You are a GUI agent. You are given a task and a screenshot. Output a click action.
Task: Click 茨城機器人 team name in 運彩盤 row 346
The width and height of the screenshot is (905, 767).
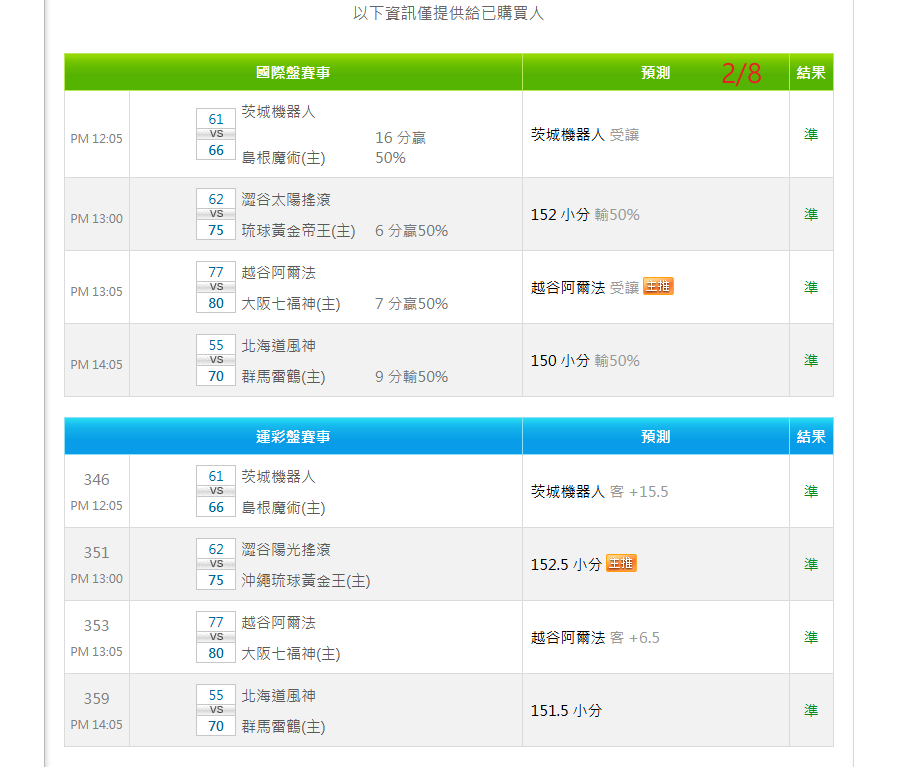click(x=278, y=477)
